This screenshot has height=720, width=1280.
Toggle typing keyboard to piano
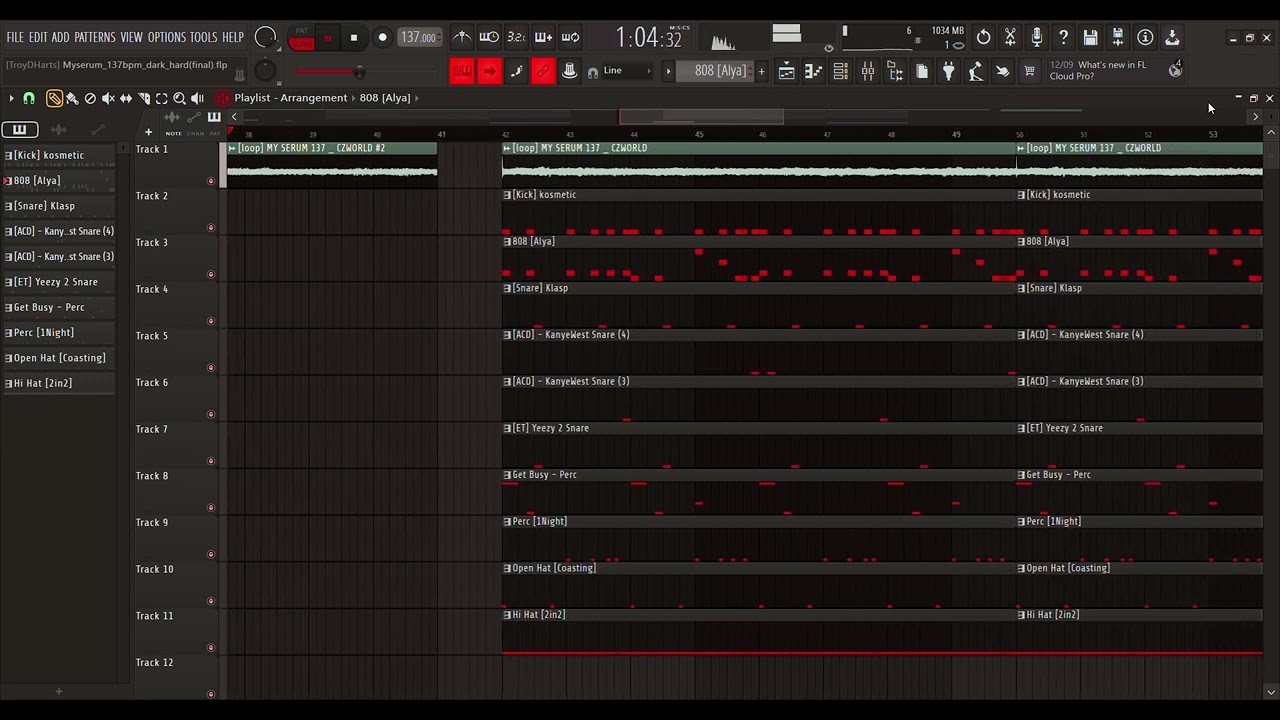point(462,71)
